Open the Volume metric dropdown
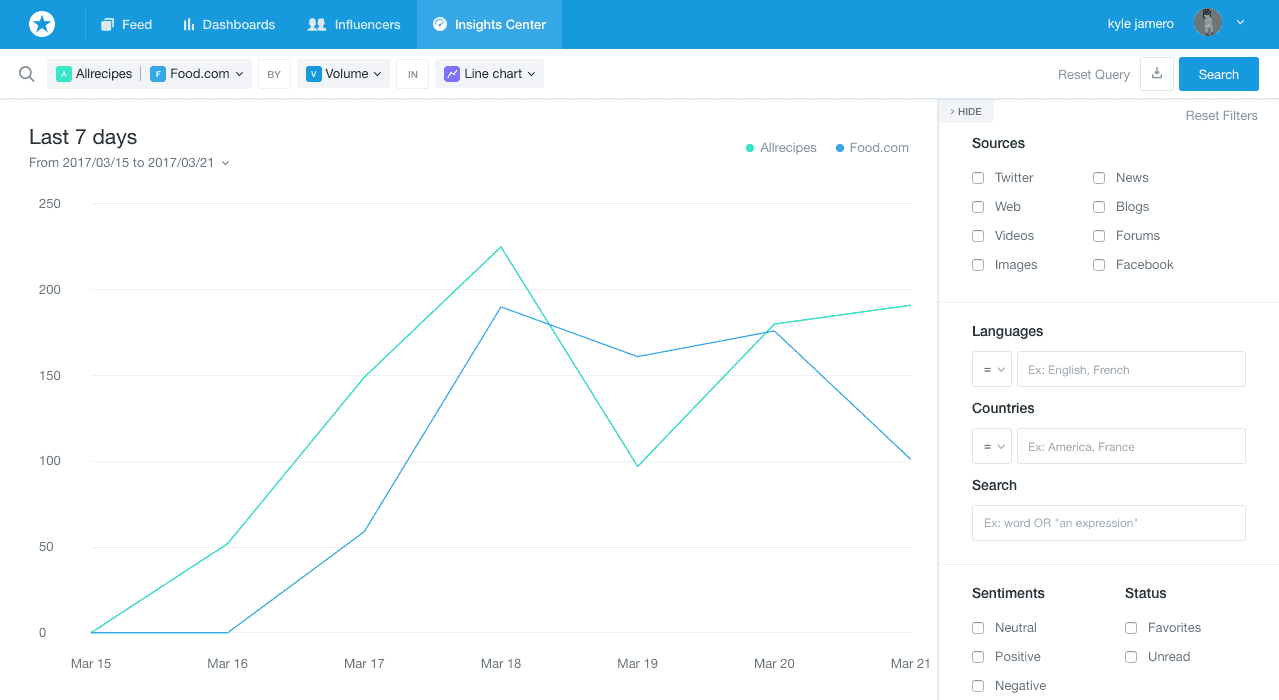This screenshot has width=1279, height=700. click(343, 74)
